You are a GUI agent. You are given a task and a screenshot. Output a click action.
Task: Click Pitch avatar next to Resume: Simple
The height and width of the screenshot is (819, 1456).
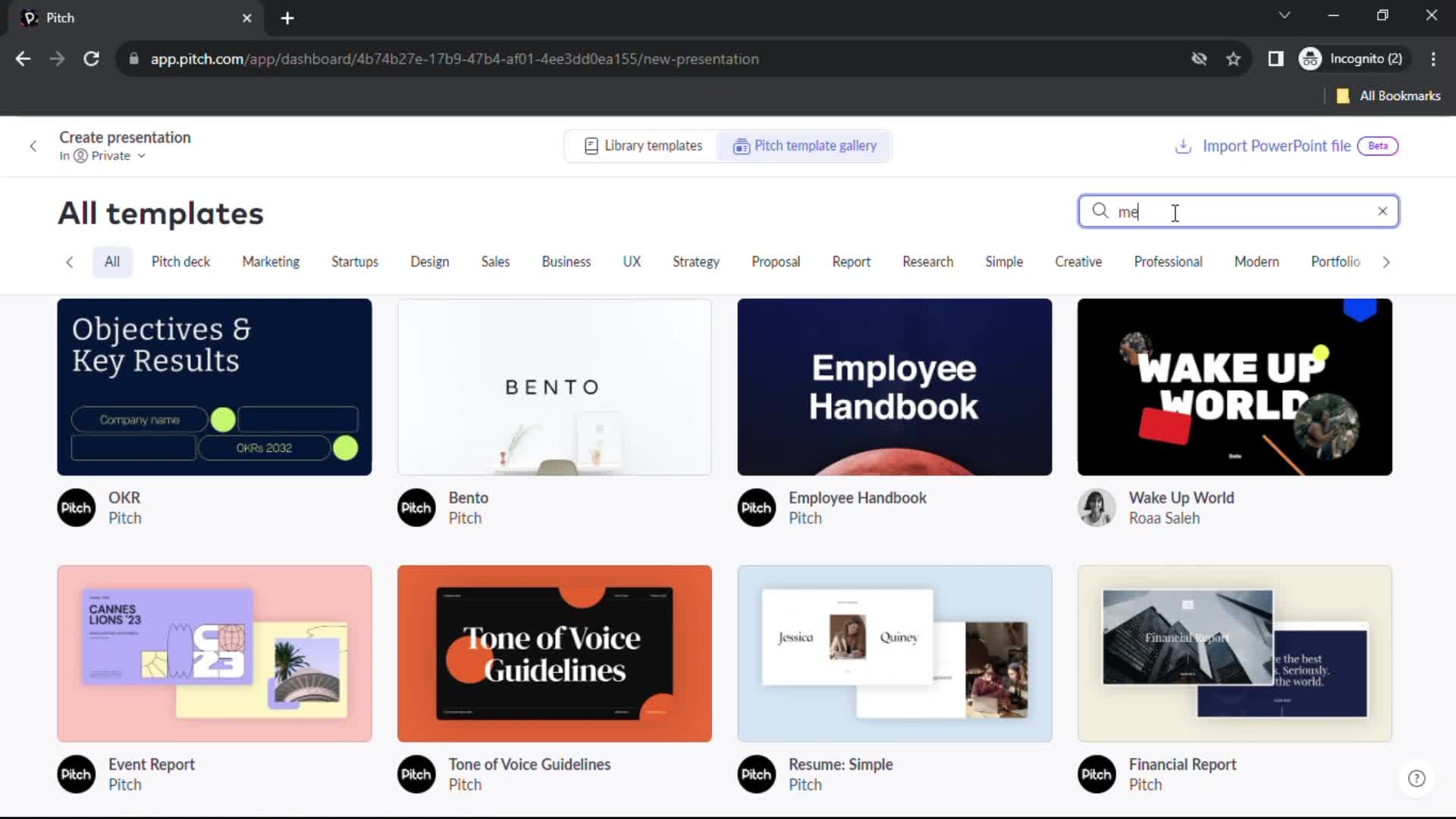[757, 774]
